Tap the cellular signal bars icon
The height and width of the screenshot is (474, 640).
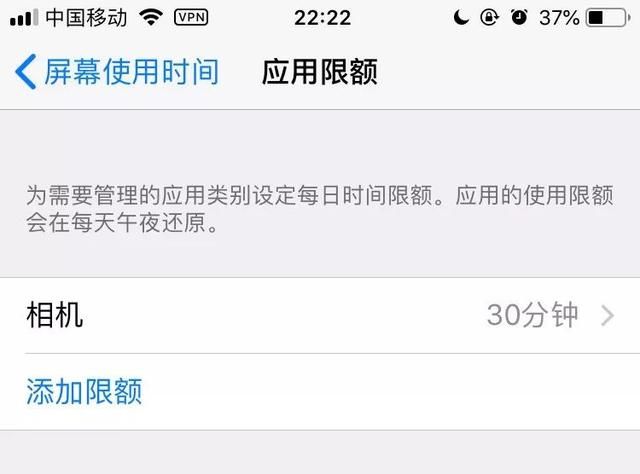[x=24, y=18]
